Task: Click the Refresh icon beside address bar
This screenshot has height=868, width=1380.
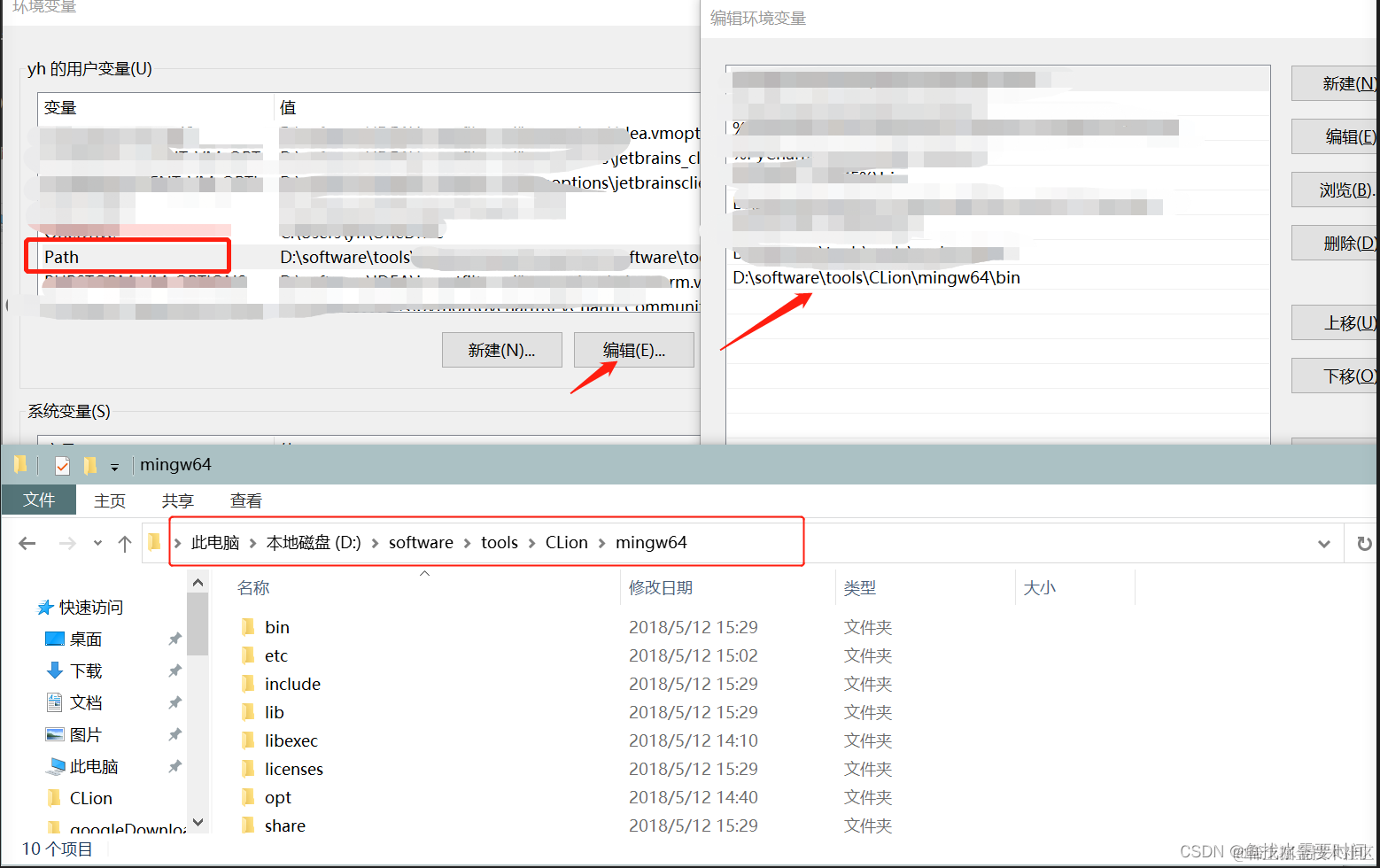Action: 1364,543
